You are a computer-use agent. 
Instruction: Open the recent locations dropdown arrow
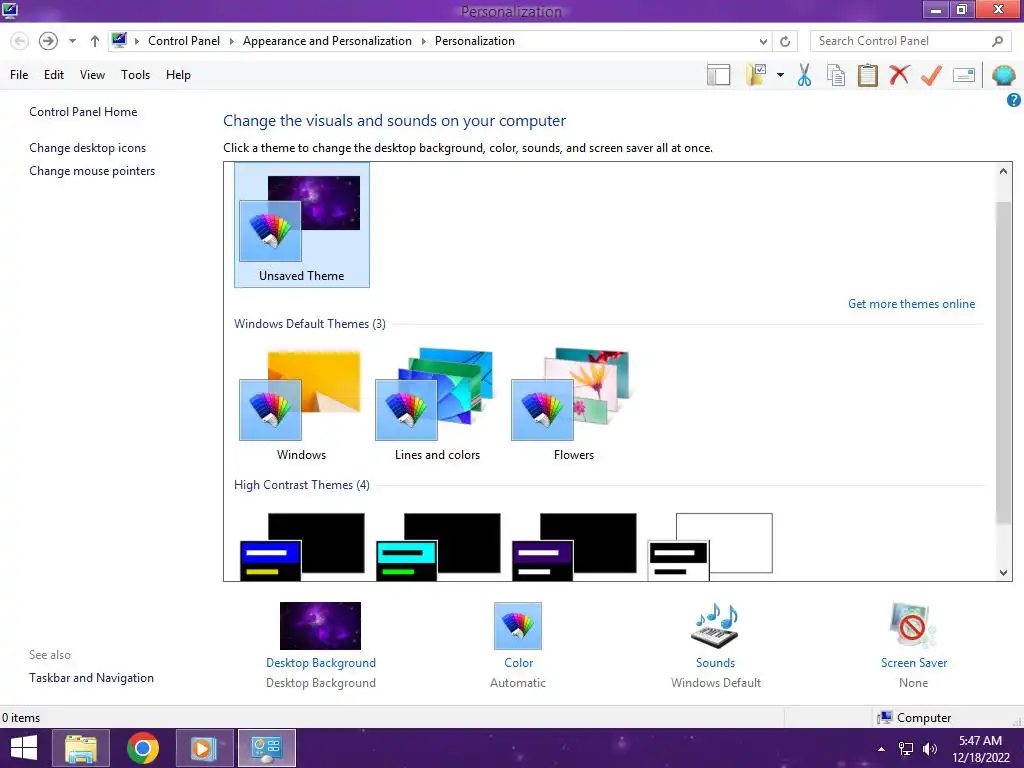click(x=72, y=41)
